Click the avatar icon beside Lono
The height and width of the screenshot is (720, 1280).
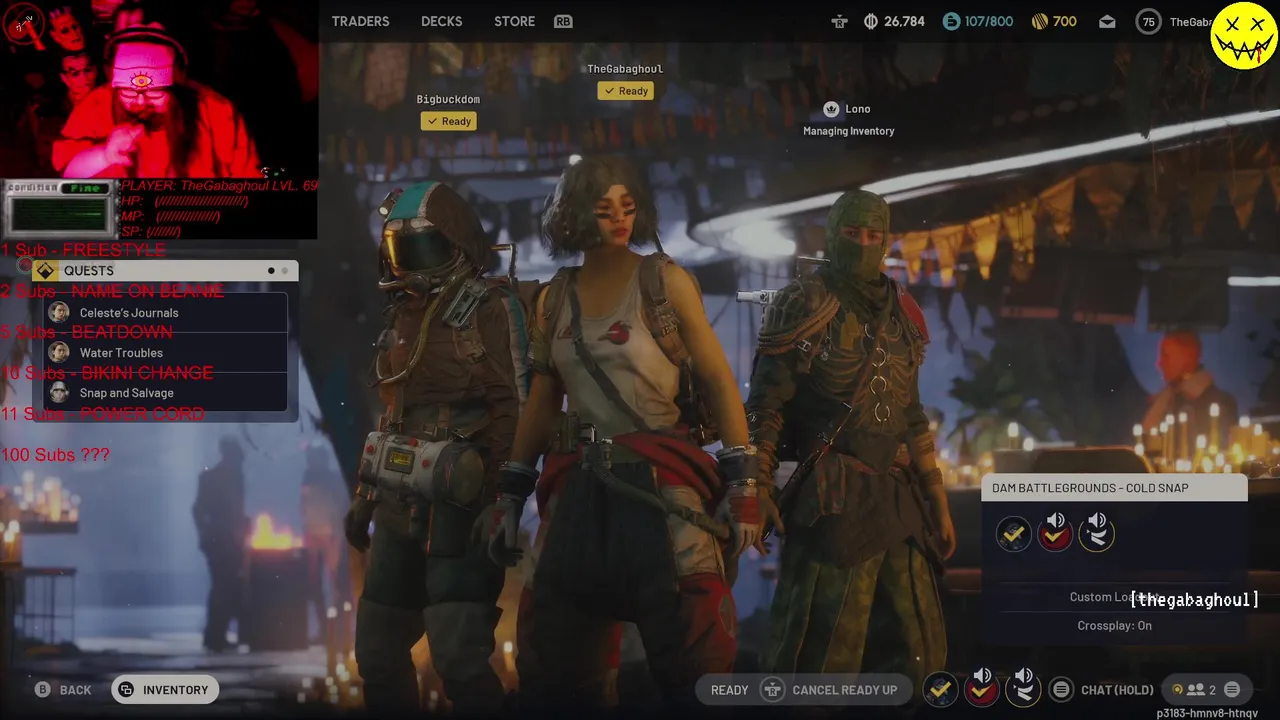pyautogui.click(x=831, y=108)
